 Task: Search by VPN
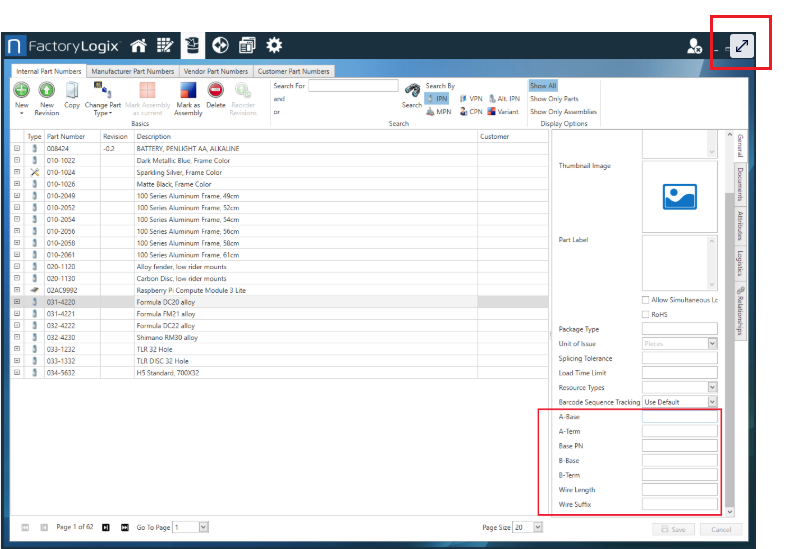coord(471,99)
